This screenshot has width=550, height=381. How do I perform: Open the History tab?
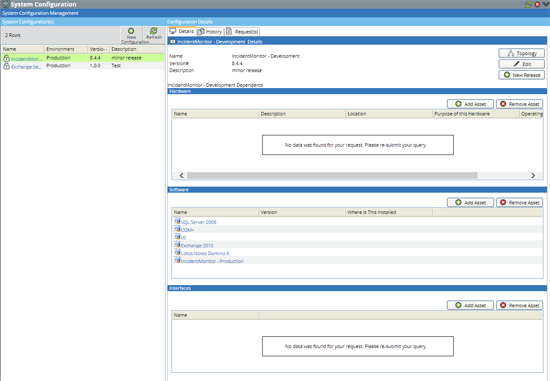[210, 32]
